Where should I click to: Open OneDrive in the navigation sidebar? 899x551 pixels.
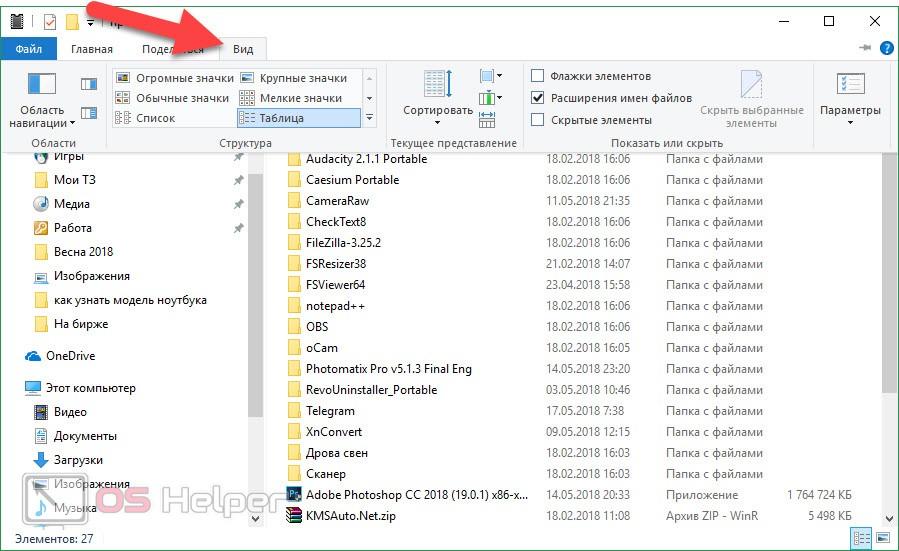pos(69,356)
